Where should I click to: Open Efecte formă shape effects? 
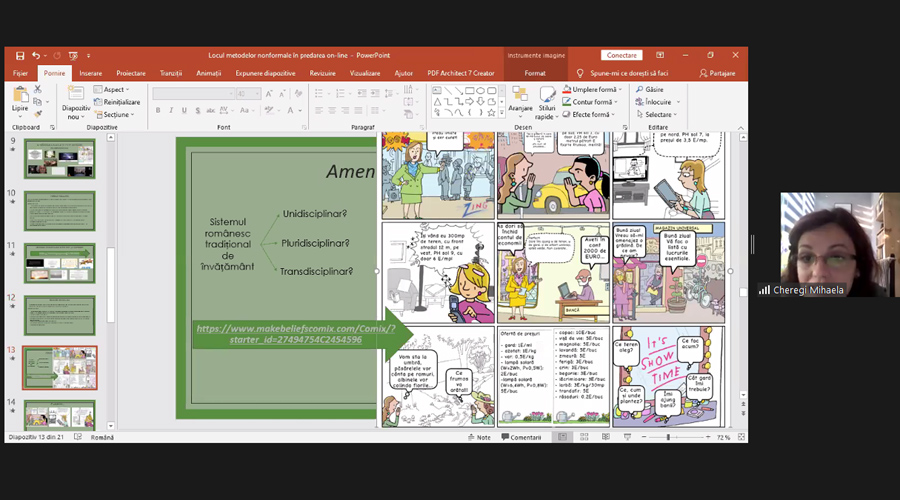(x=588, y=114)
